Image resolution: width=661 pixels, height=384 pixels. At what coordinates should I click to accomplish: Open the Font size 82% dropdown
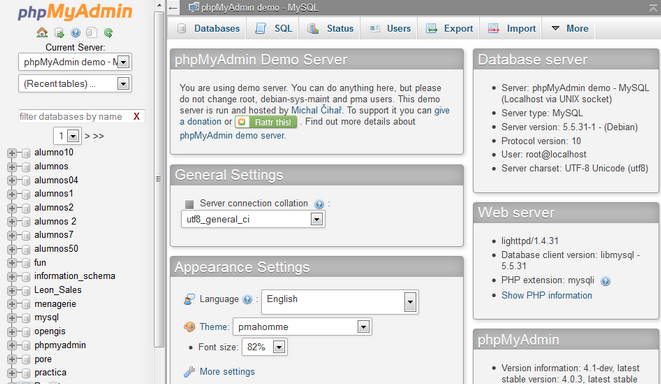264,347
